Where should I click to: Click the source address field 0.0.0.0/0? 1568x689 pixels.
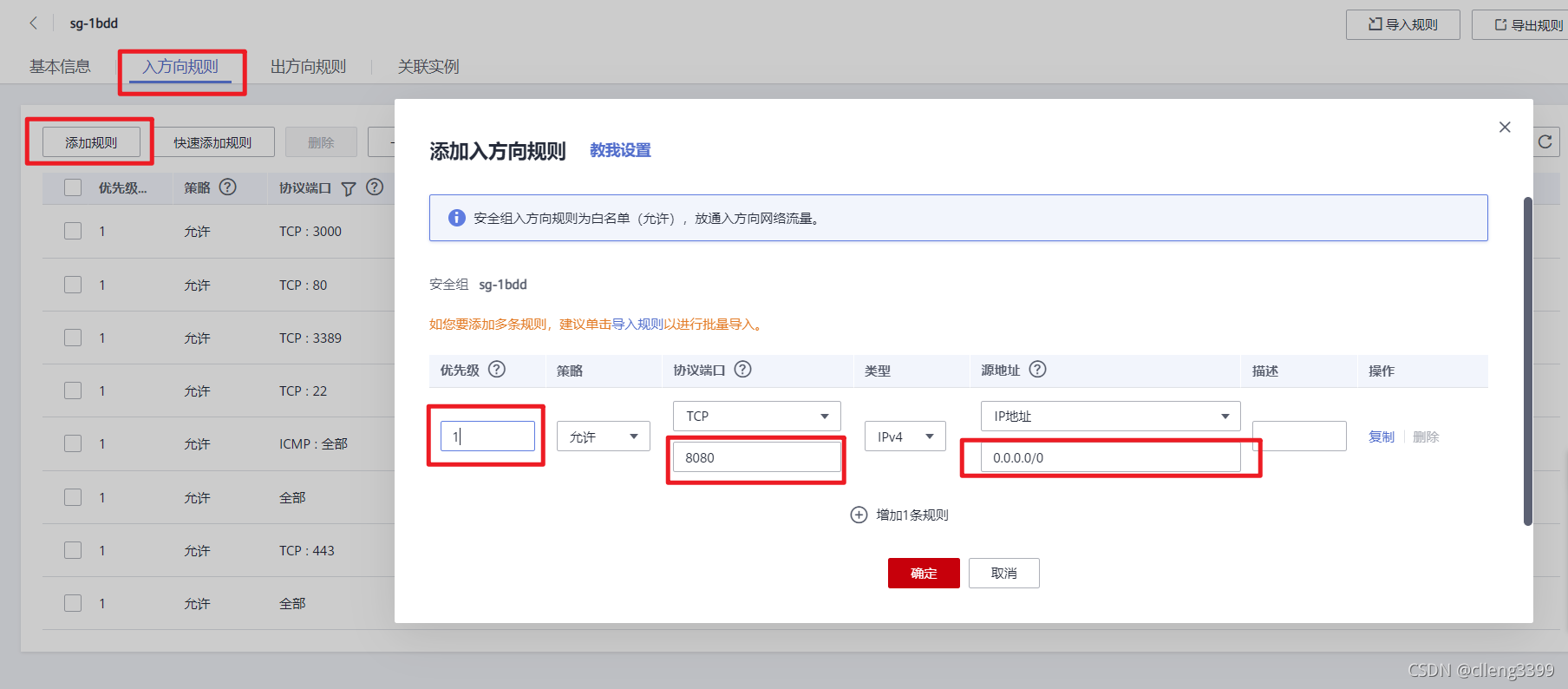coord(1111,457)
